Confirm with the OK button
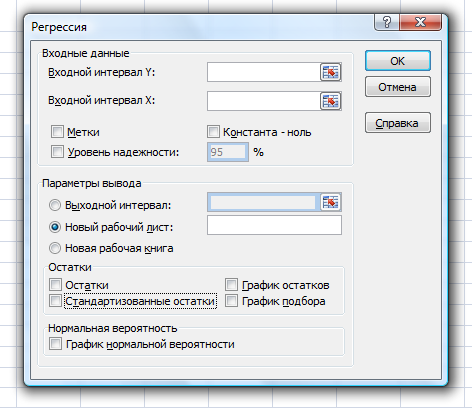 tap(398, 61)
